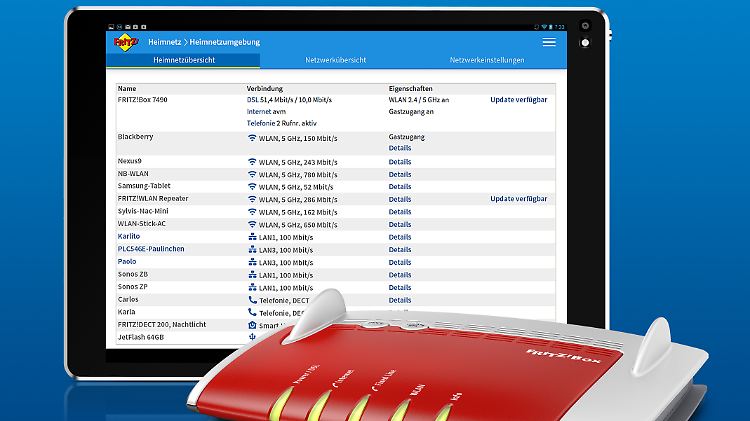
Task: Select the Sylvis-Mac-Mini device name
Action: click(143, 211)
